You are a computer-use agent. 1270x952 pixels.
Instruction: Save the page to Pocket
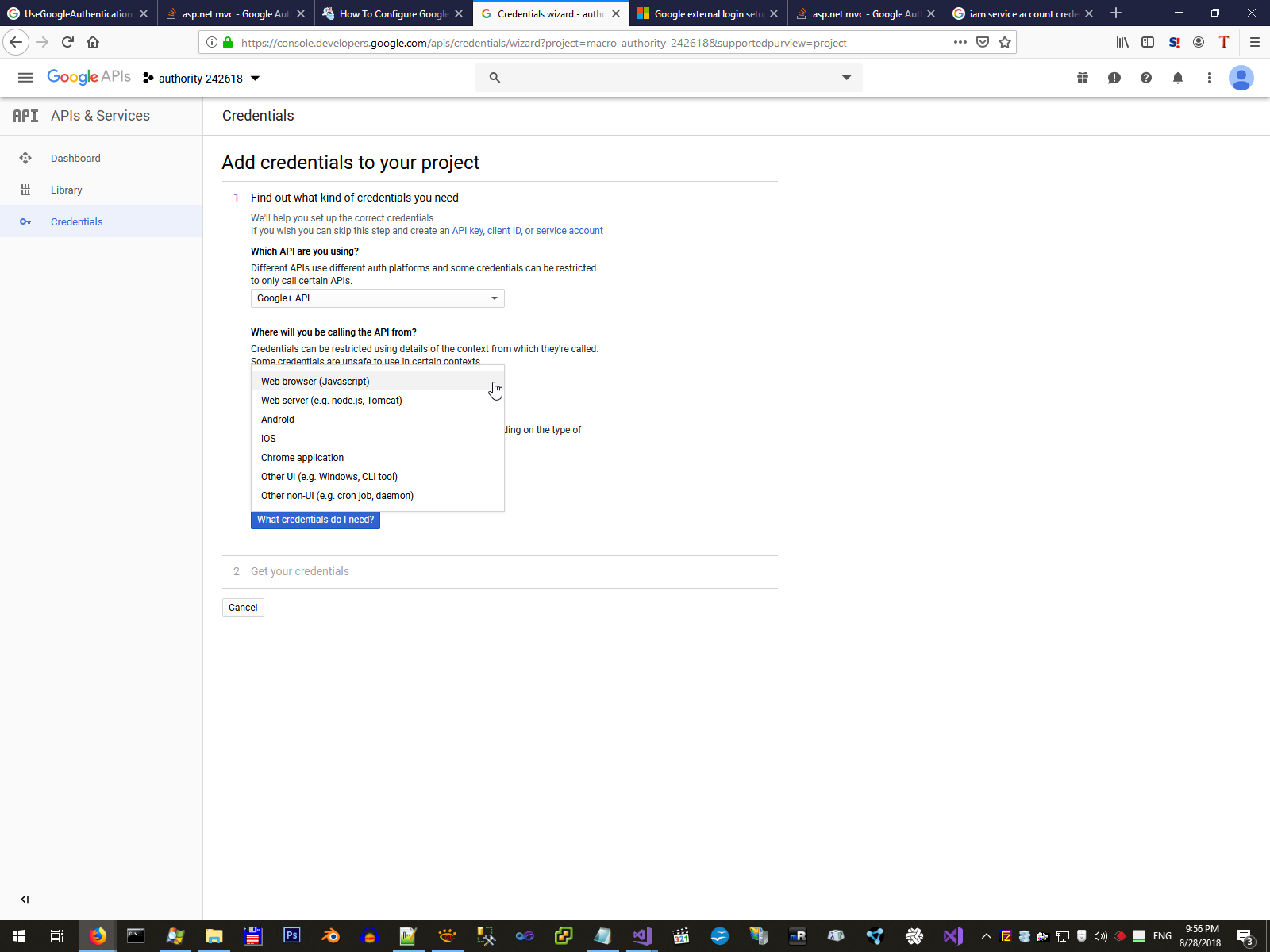(x=983, y=42)
